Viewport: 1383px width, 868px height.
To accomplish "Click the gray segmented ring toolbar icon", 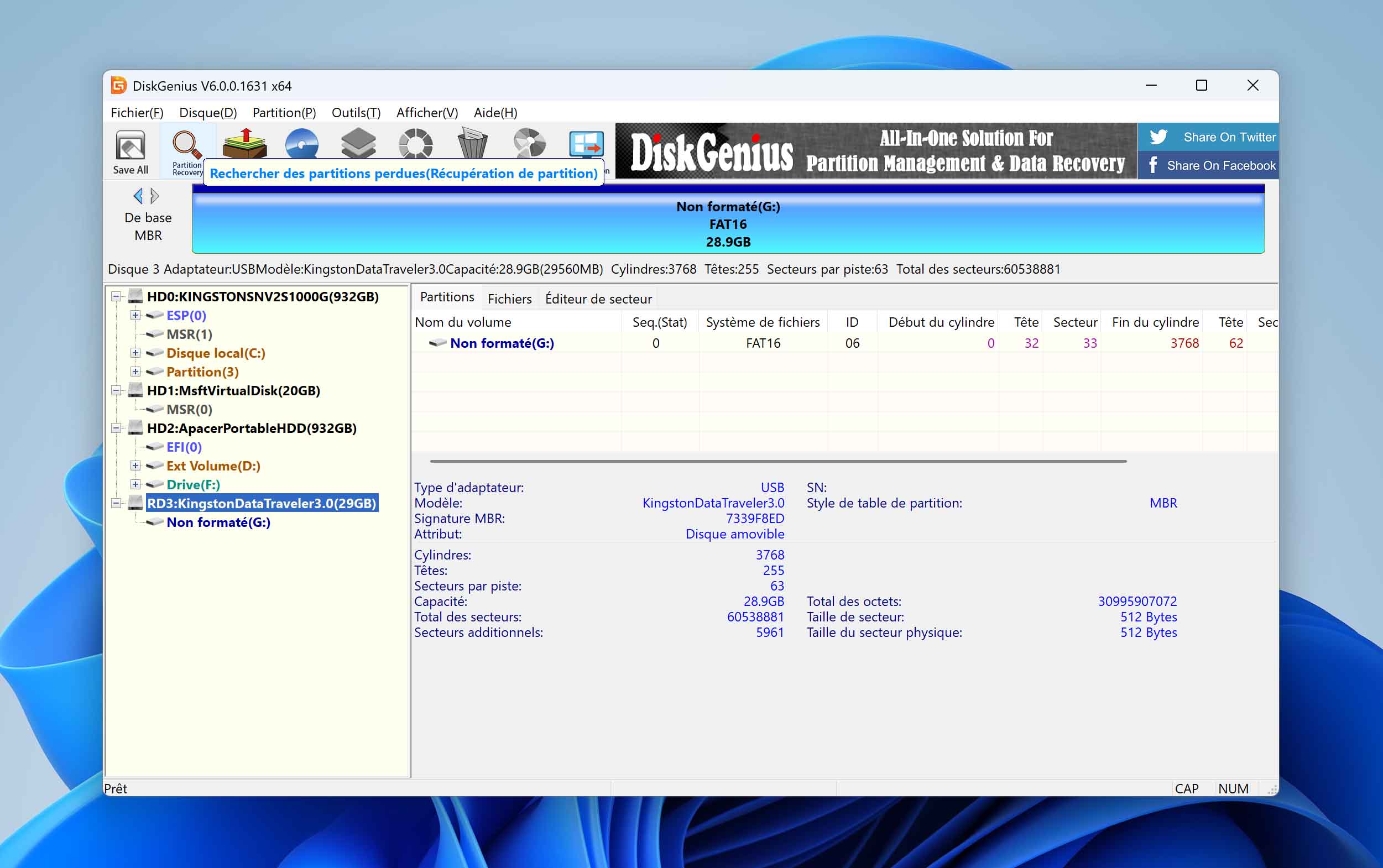I will coord(415,143).
